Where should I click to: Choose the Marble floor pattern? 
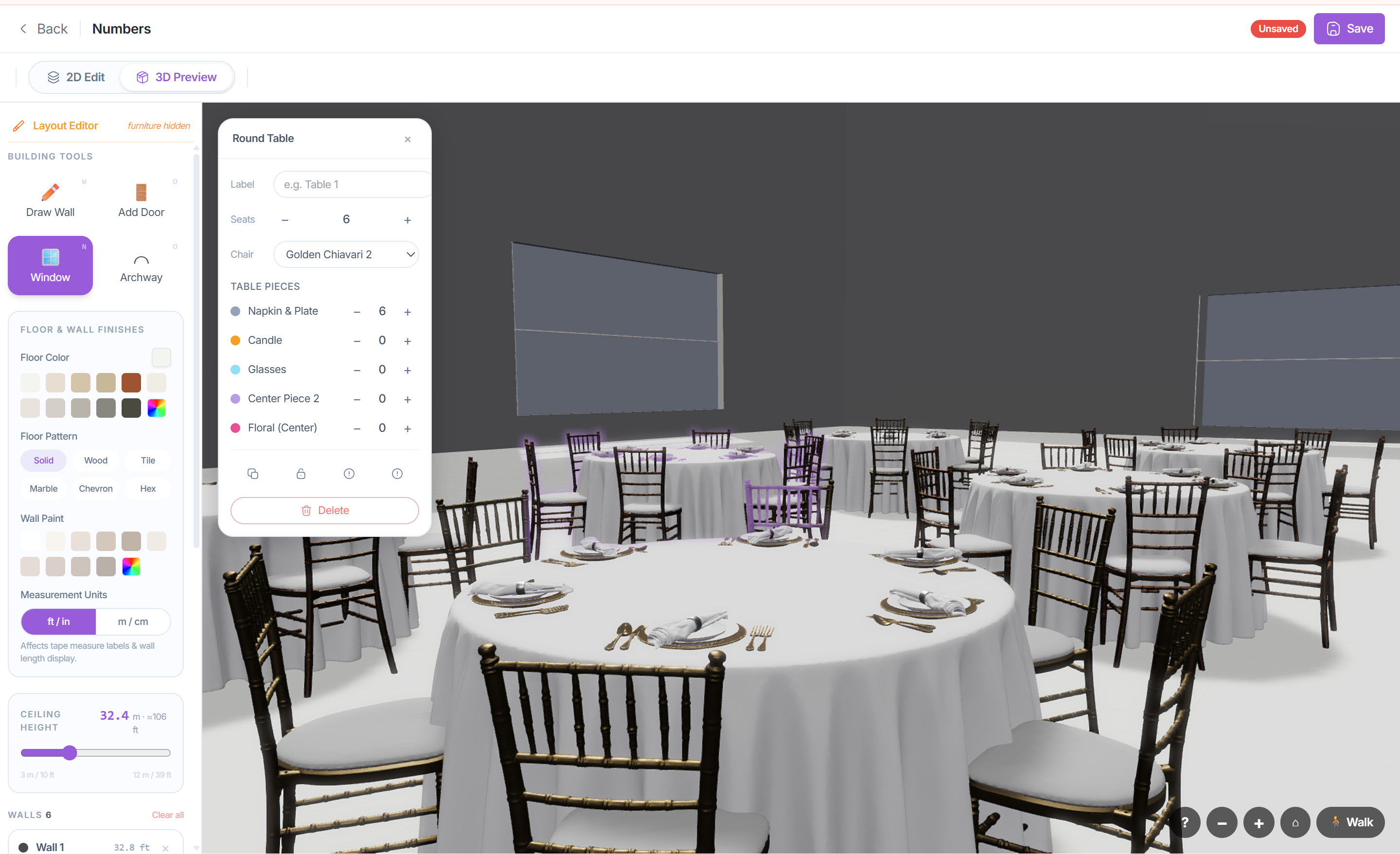point(43,488)
